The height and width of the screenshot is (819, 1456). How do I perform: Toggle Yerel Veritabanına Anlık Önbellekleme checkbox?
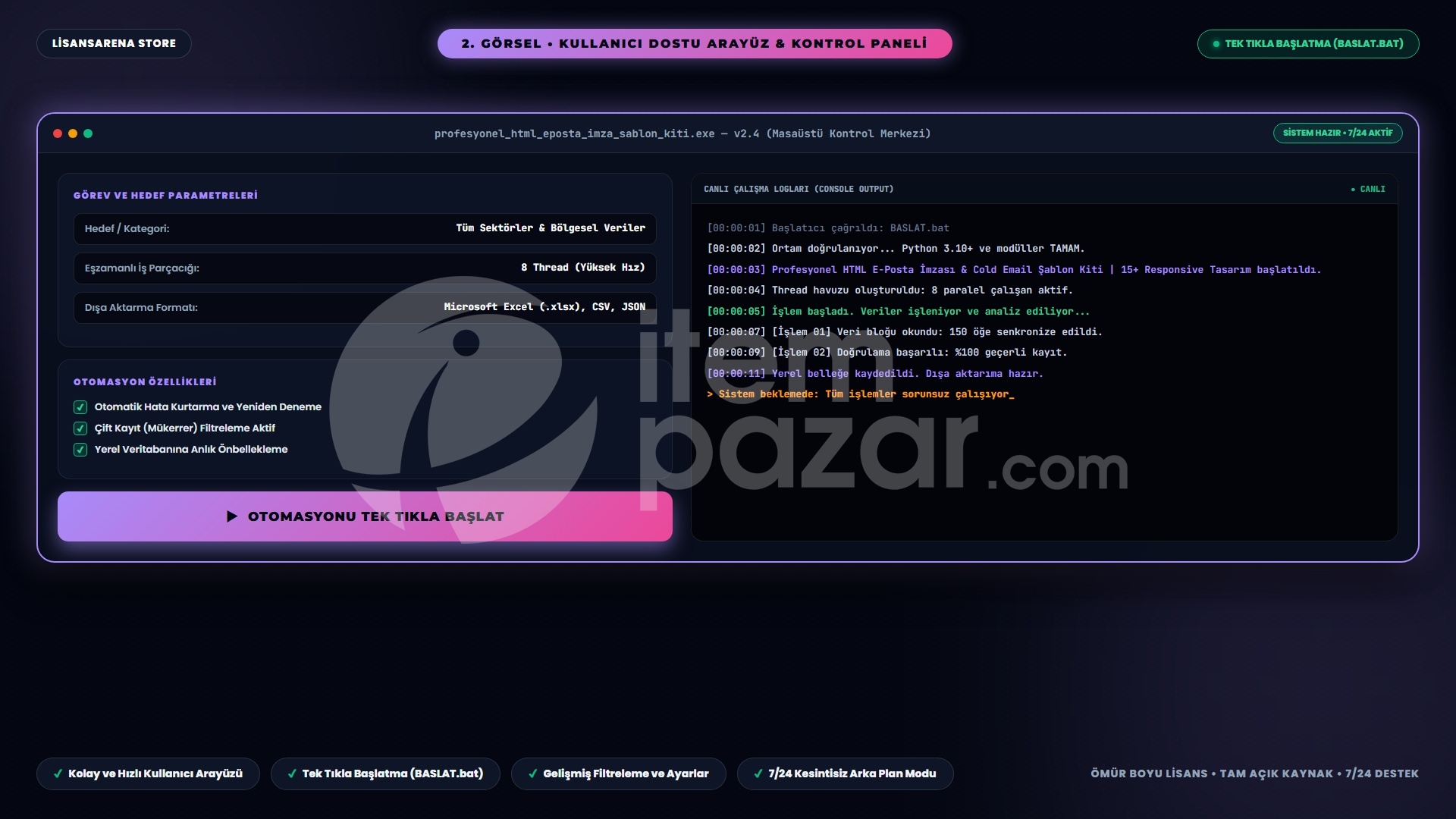point(80,450)
